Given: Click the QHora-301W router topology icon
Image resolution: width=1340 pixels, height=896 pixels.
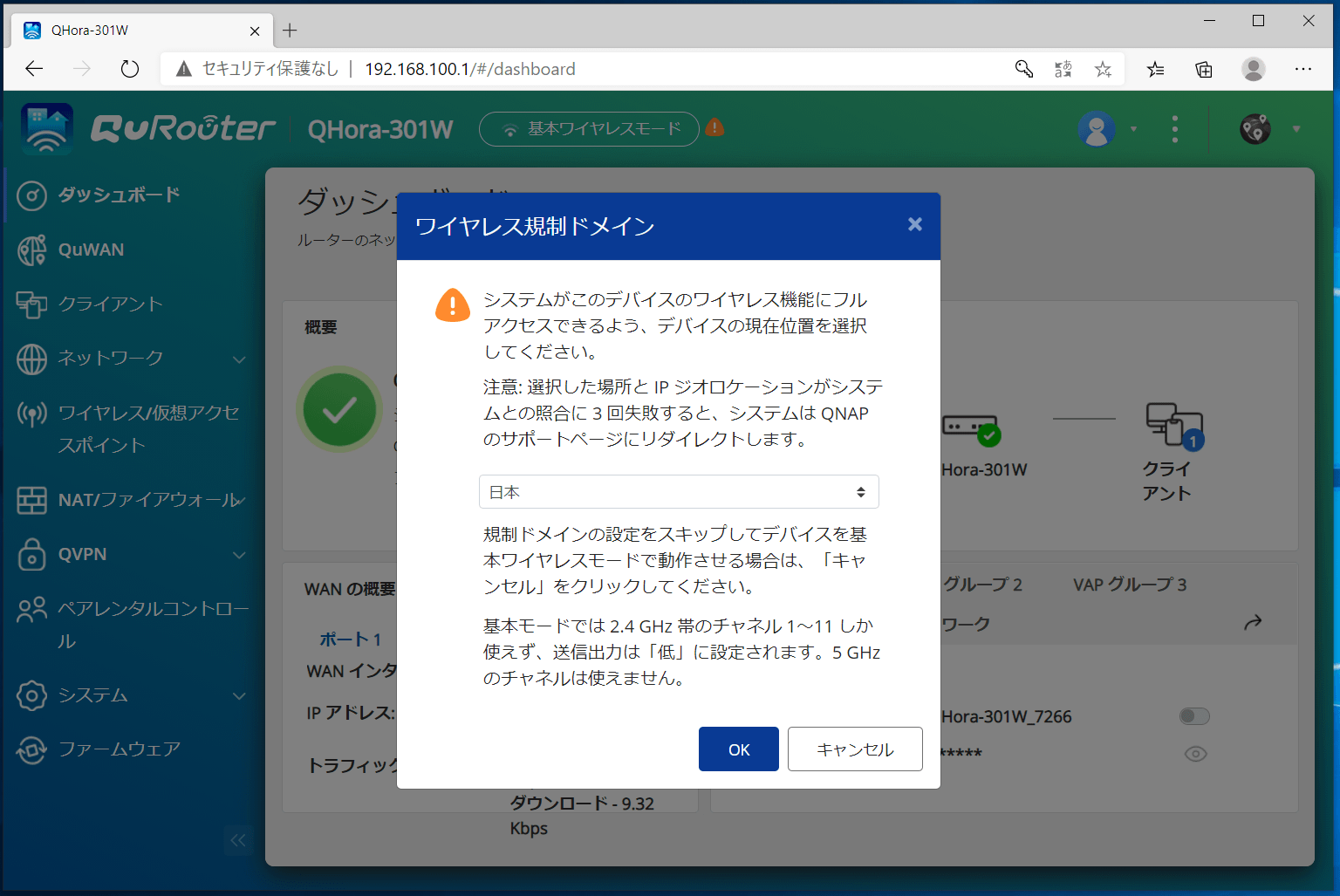Looking at the screenshot, I should pyautogui.click(x=970, y=429).
